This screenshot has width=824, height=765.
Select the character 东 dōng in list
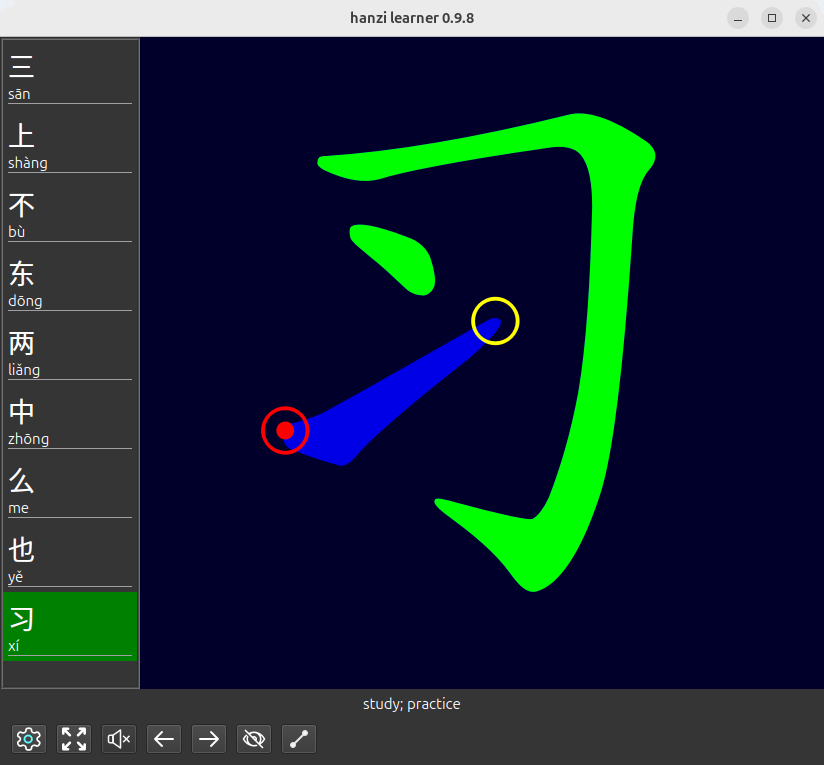click(x=70, y=281)
